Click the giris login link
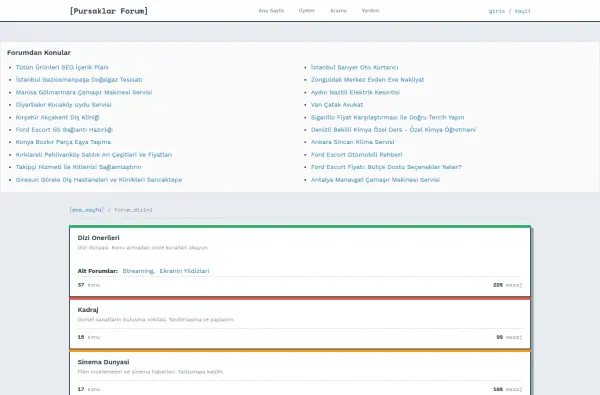This screenshot has height=395, width=600. click(497, 11)
